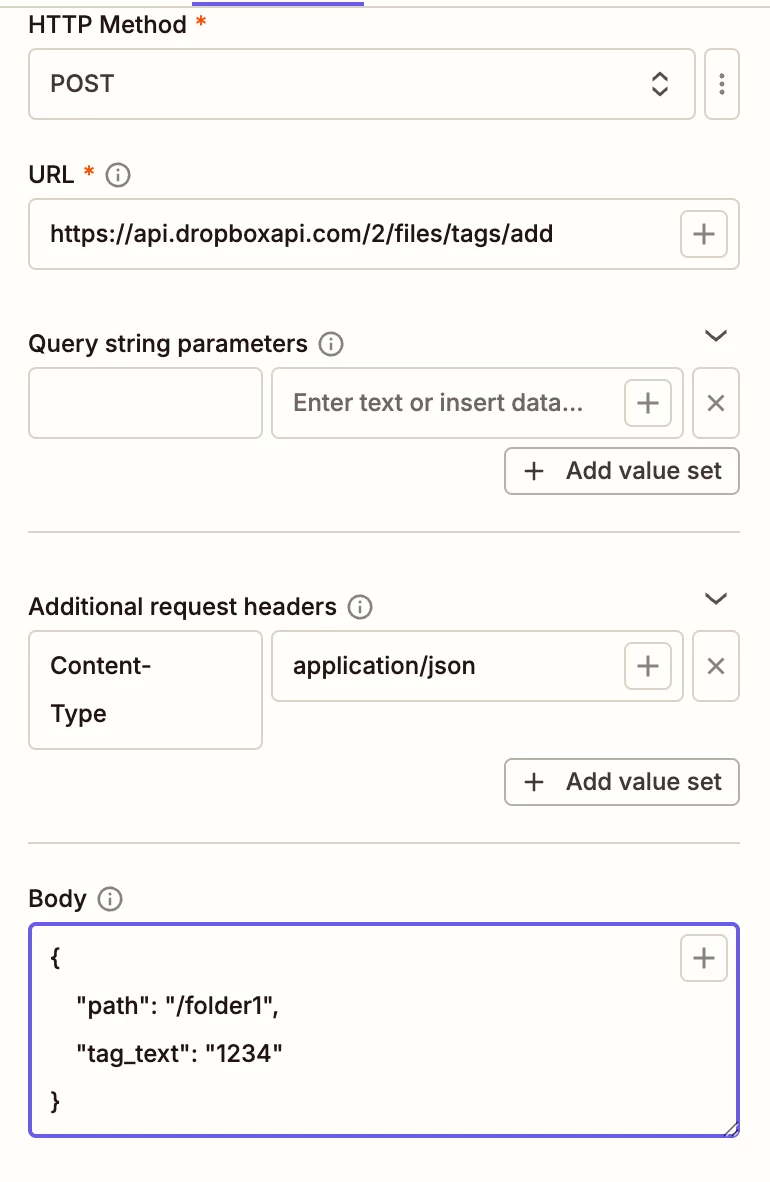Click the plus icon inside the Body field

tap(703, 958)
